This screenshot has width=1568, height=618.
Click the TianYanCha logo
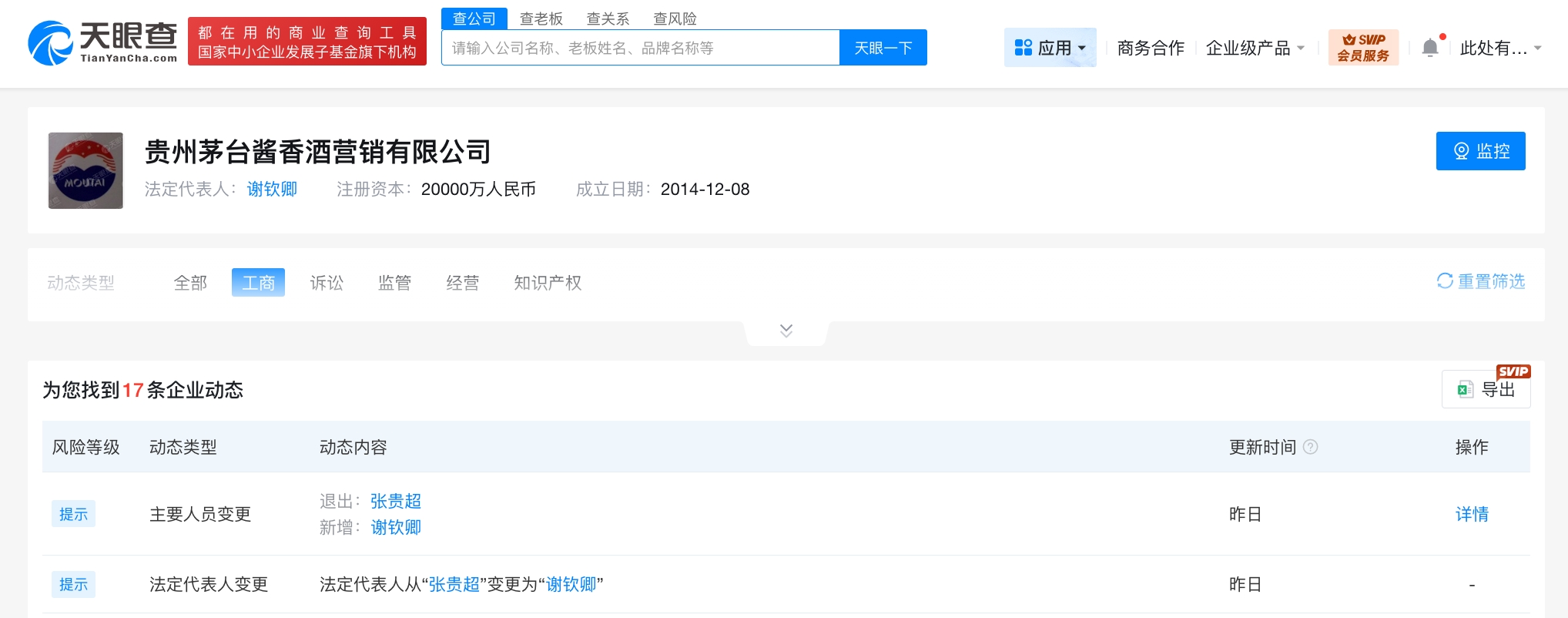[102, 43]
